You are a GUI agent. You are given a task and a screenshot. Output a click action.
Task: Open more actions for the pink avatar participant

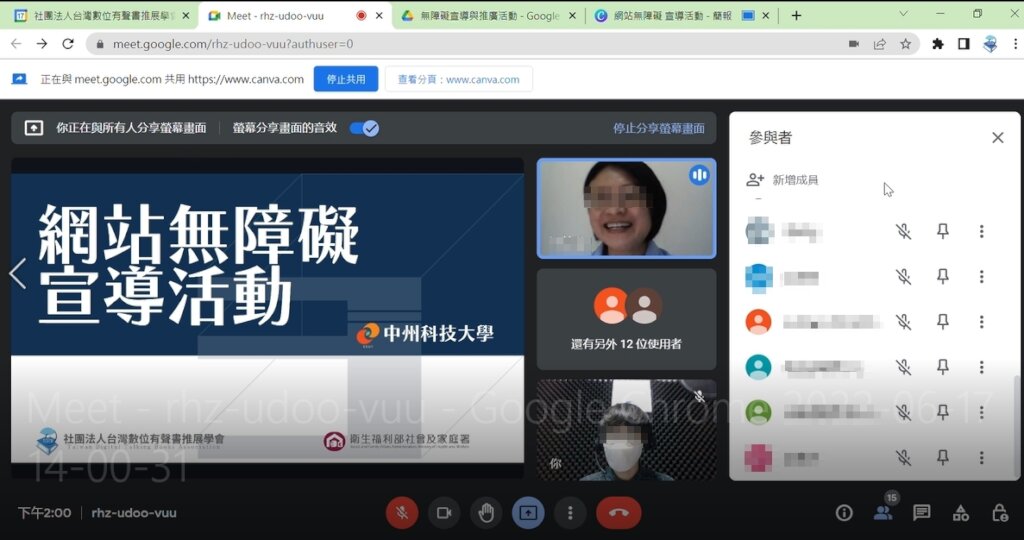click(981, 458)
